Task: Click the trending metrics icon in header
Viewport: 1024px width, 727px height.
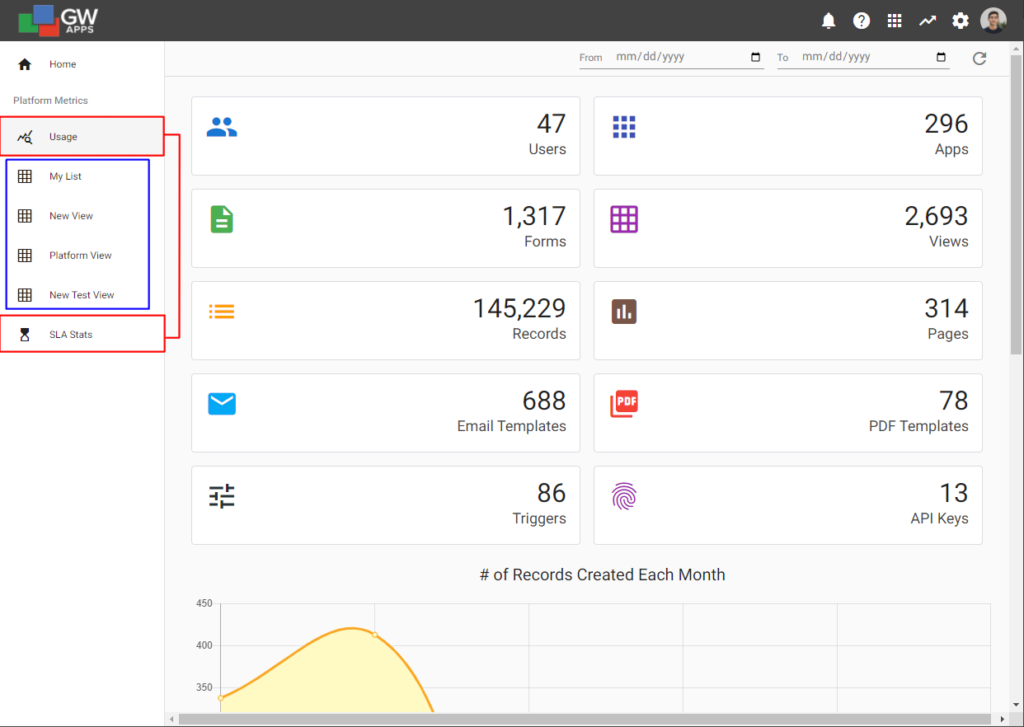Action: click(927, 21)
